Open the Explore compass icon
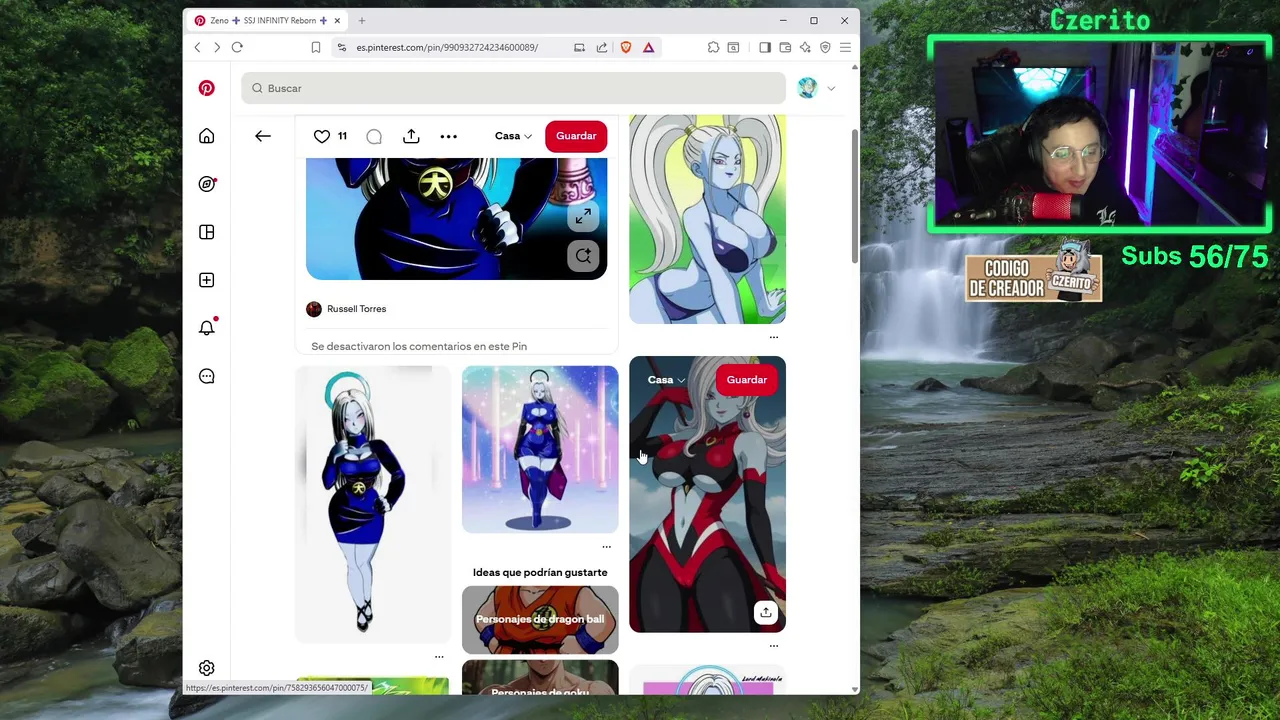1280x720 pixels. point(206,184)
